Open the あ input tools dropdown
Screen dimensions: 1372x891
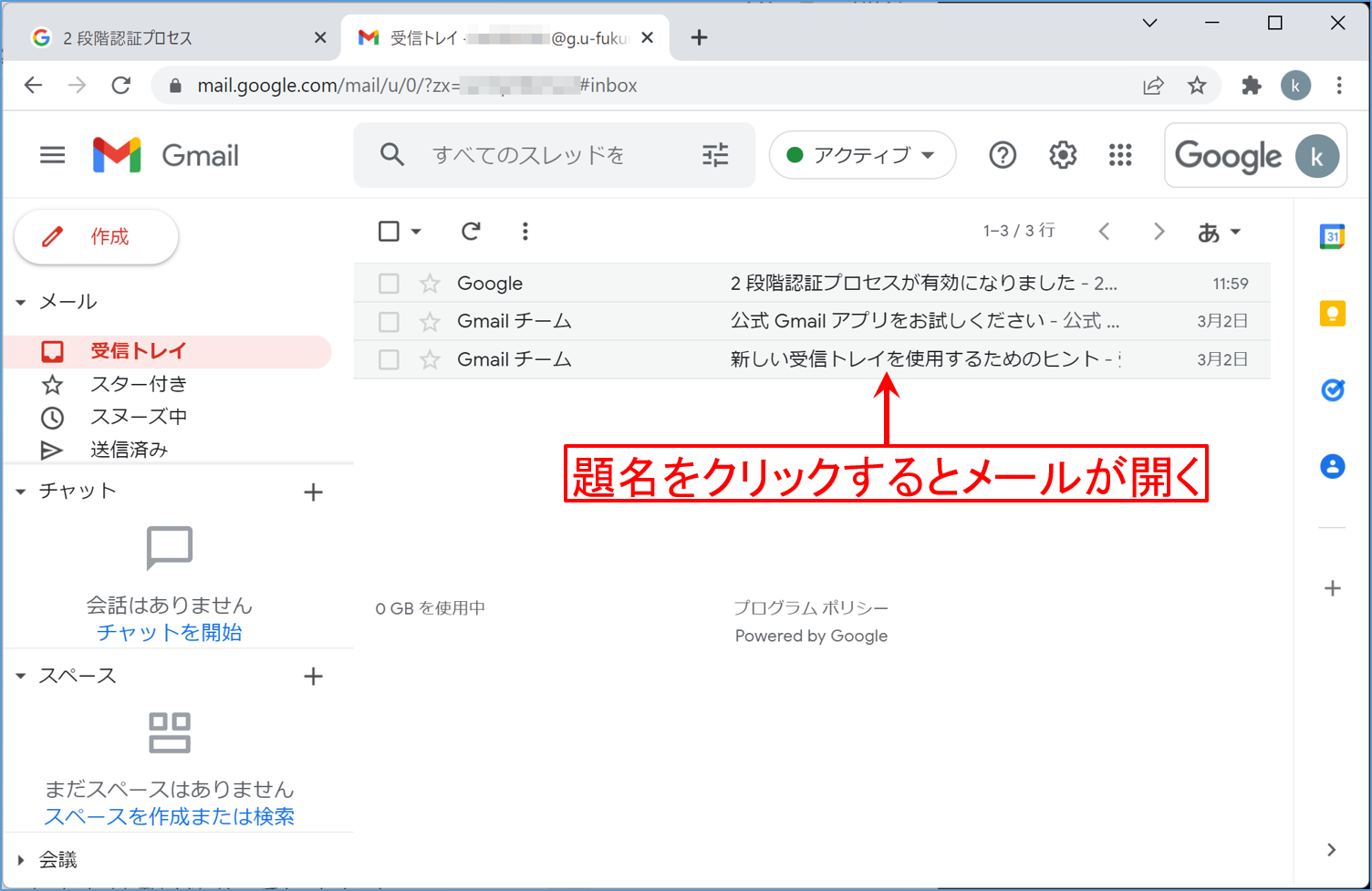click(1220, 233)
